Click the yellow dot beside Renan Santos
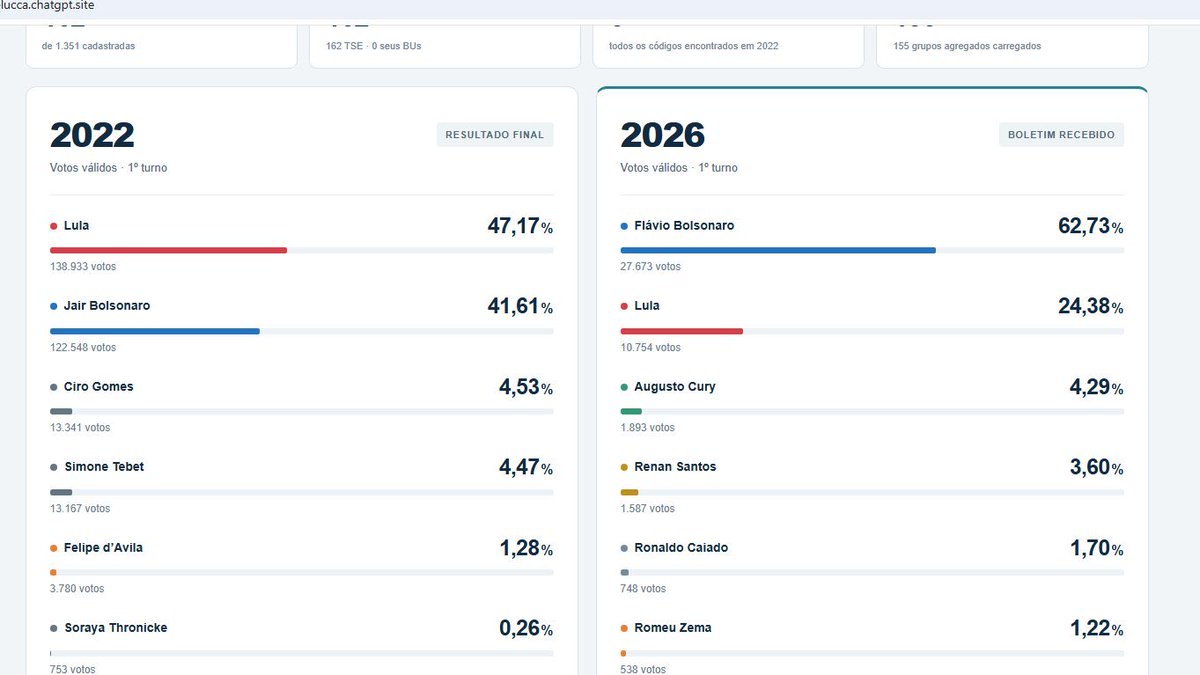 point(624,467)
